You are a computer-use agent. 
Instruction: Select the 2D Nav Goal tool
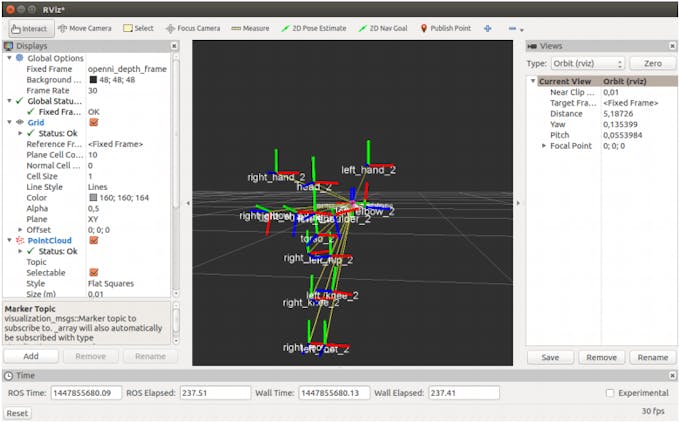[383, 28]
